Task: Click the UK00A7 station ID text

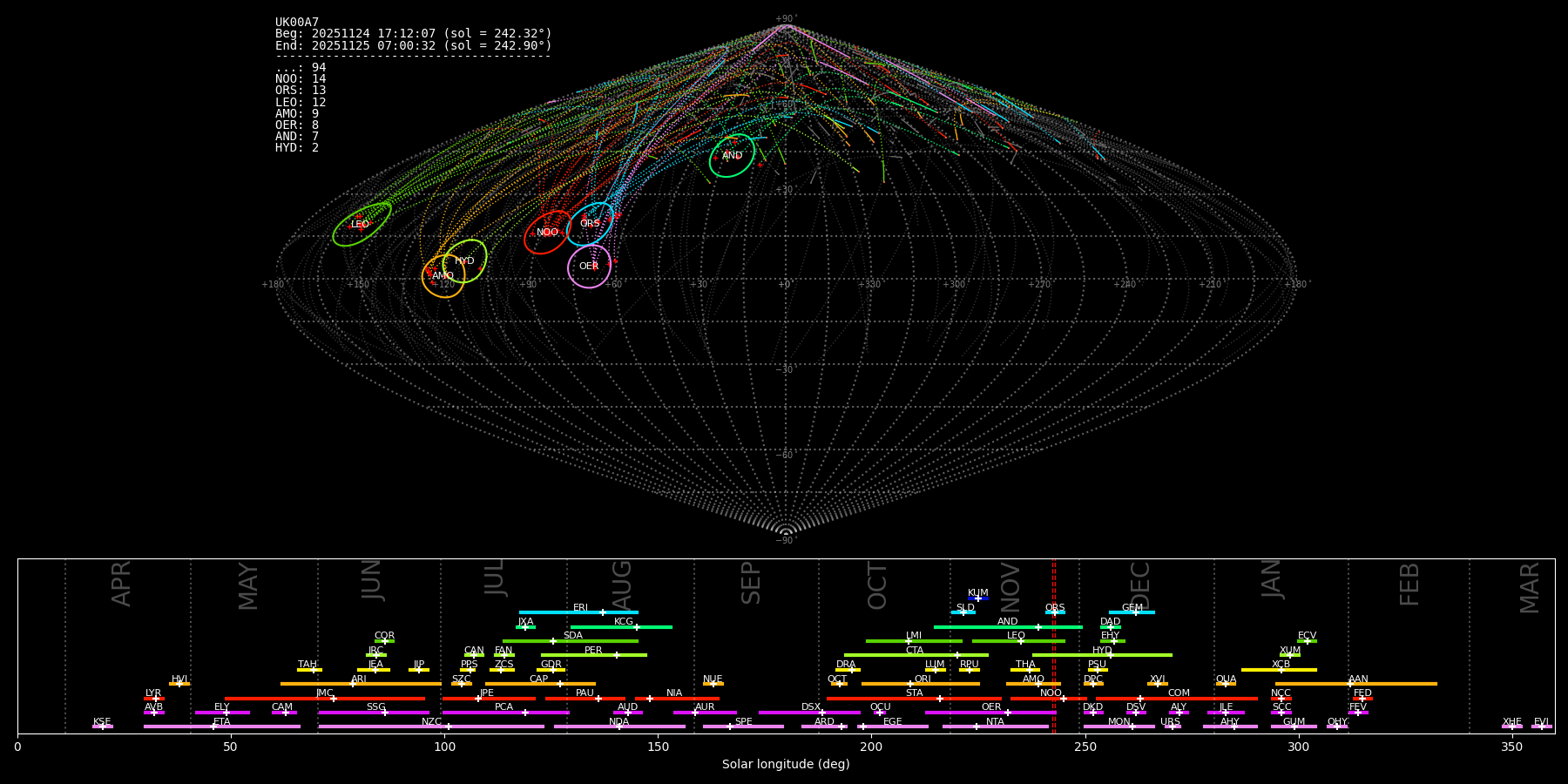Action: coord(297,23)
